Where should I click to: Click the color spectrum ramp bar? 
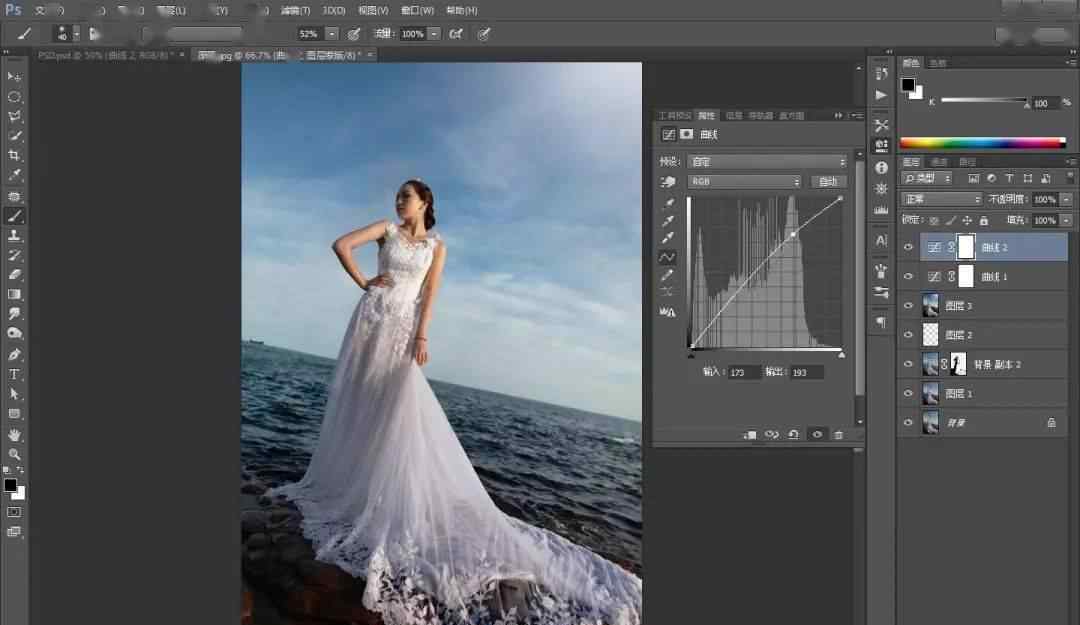tap(982, 143)
